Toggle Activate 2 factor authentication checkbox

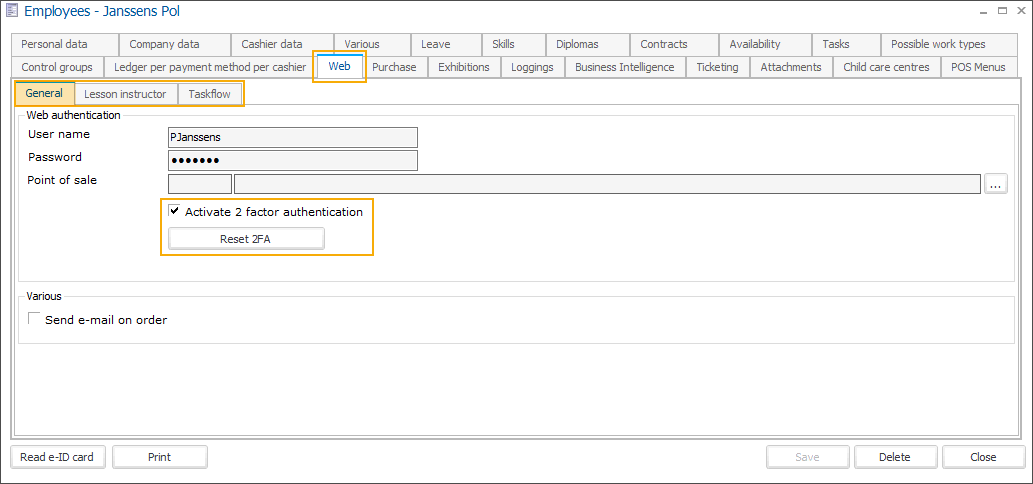(x=175, y=212)
